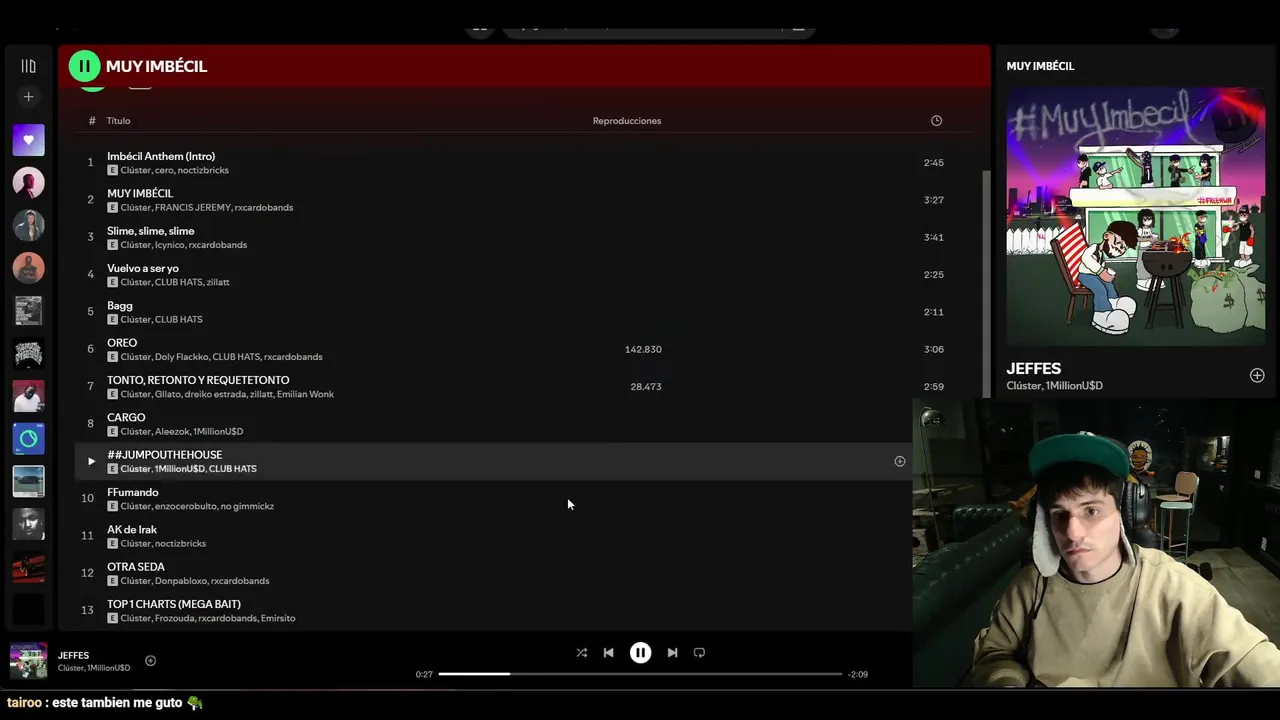Skip to next track
This screenshot has height=720, width=1280.
pyautogui.click(x=672, y=652)
